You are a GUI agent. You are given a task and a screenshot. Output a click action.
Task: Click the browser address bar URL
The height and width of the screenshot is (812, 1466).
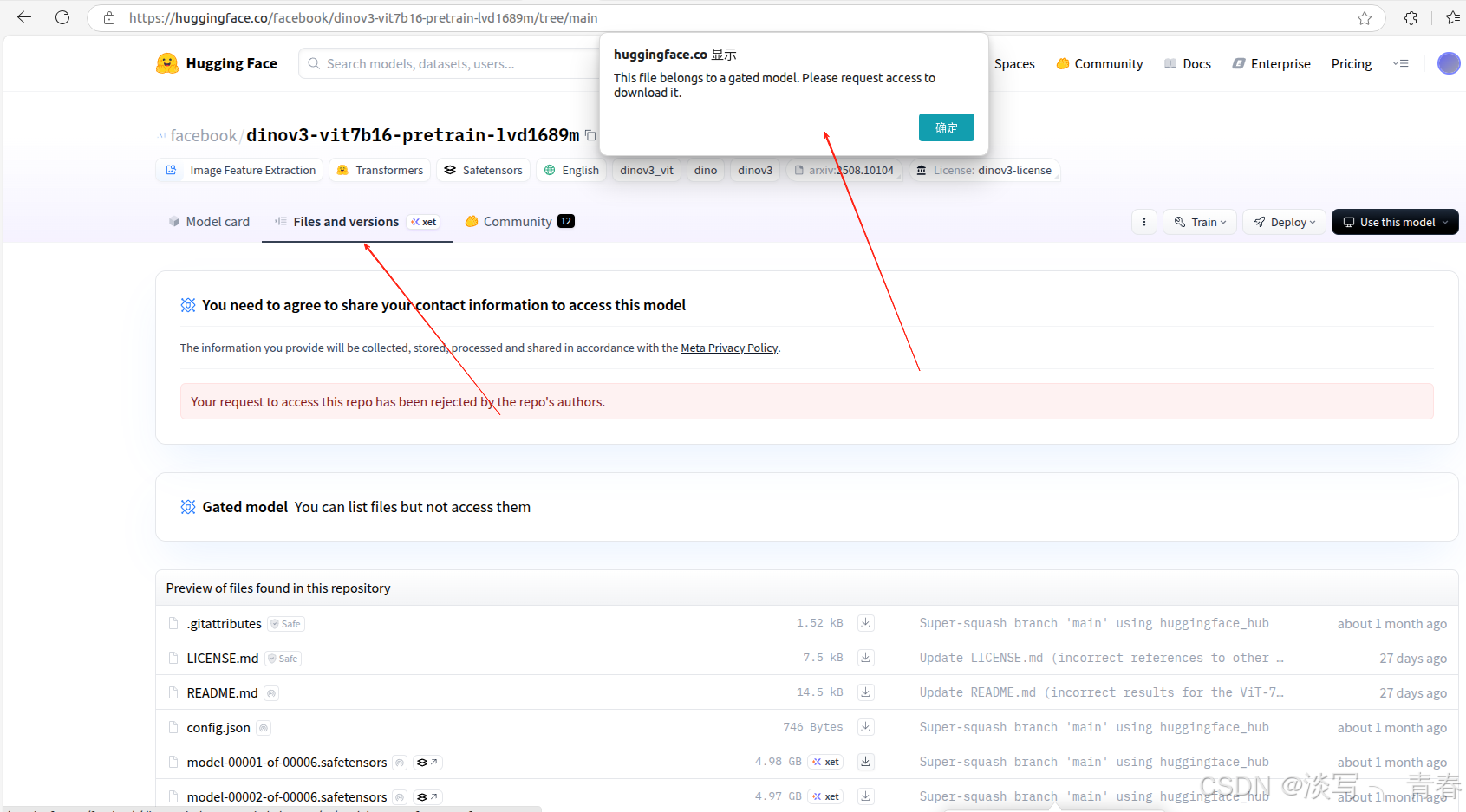[x=363, y=18]
